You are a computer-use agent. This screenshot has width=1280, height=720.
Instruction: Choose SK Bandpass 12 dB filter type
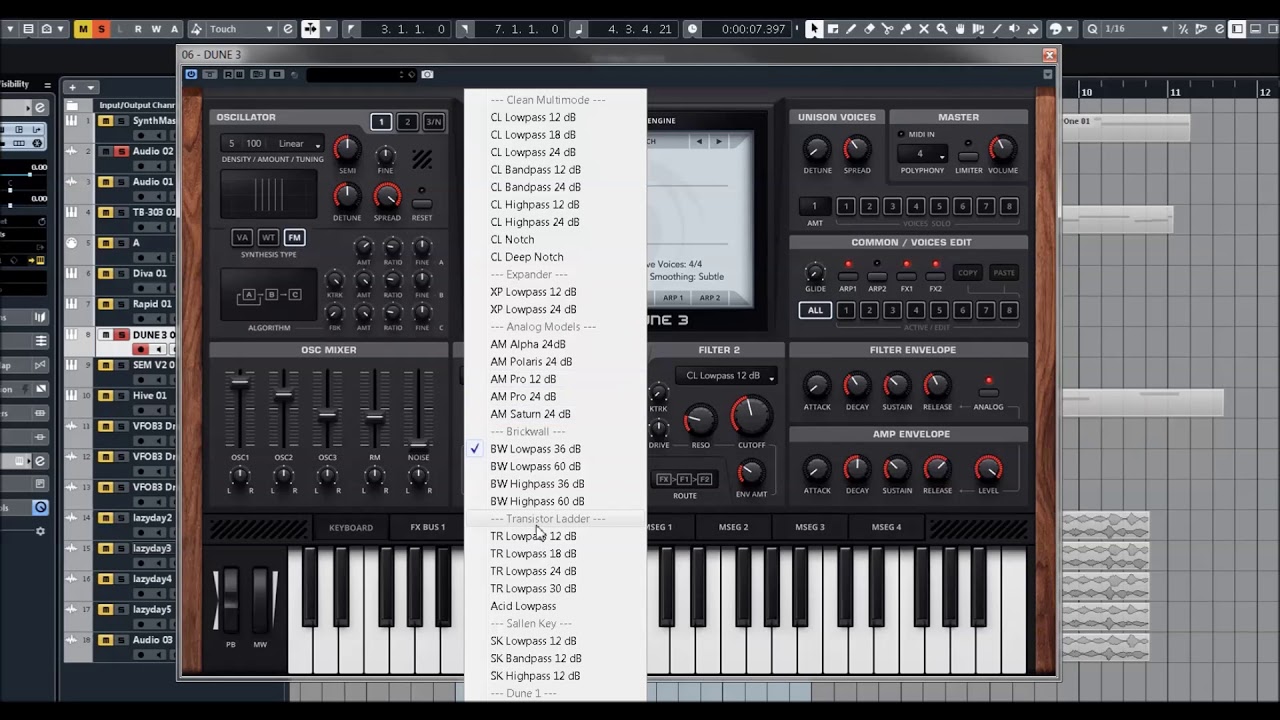click(536, 658)
